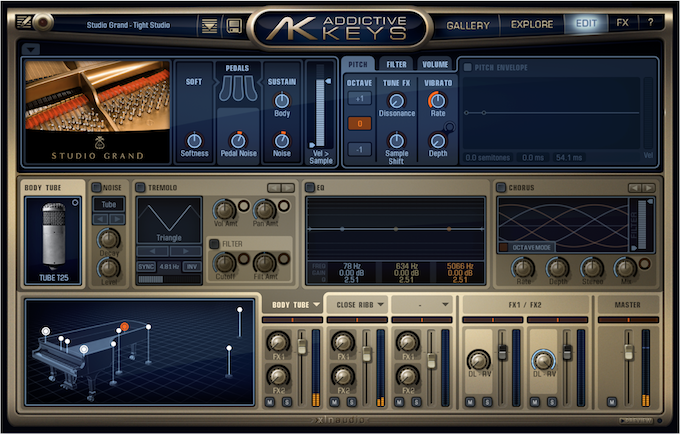680x434 pixels.
Task: Mute the Master channel
Action: [611, 402]
